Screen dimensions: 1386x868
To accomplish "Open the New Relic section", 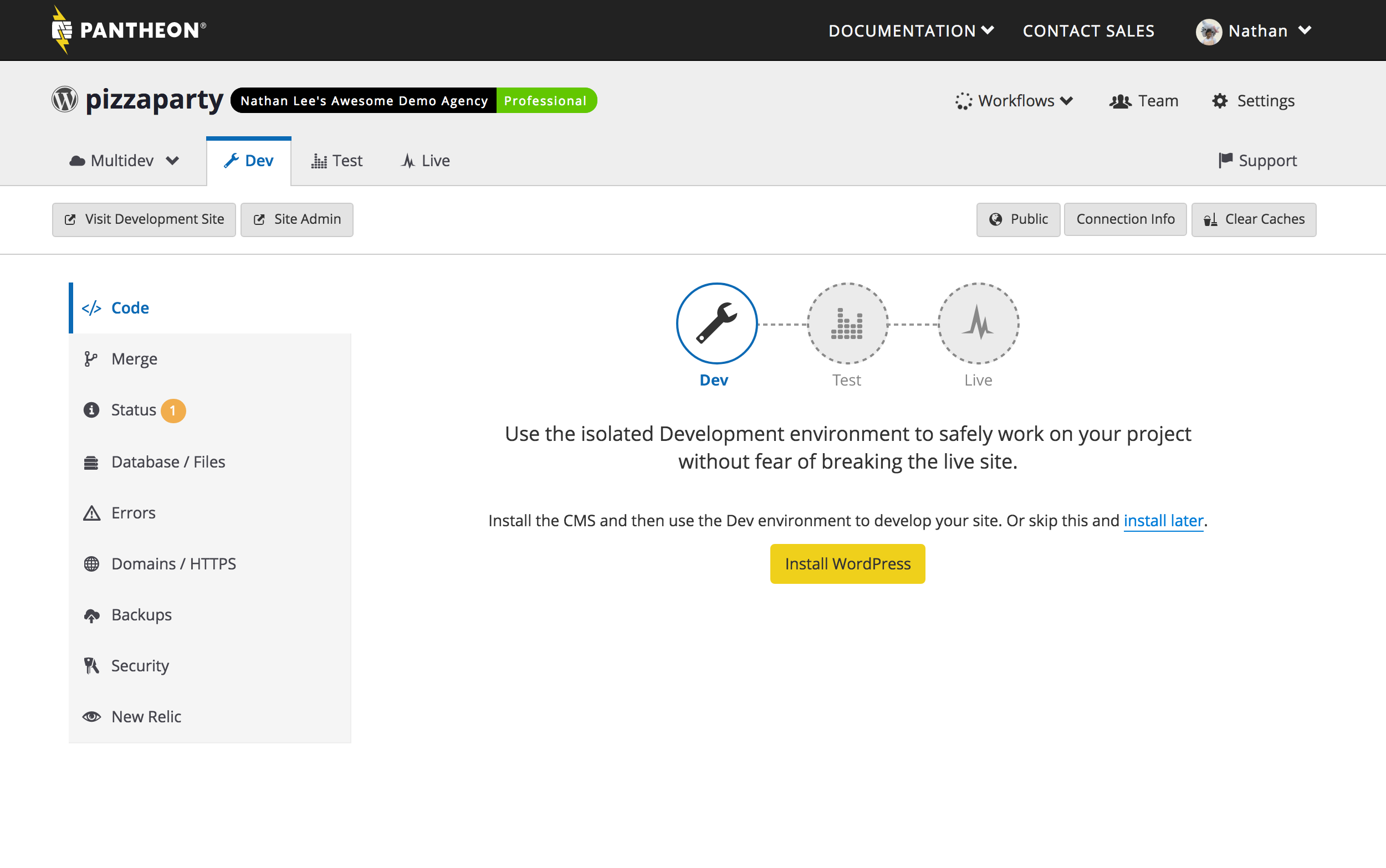I will [210, 717].
